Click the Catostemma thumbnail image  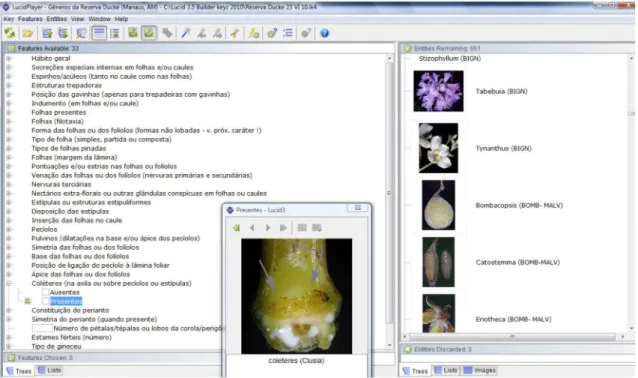coord(438,262)
